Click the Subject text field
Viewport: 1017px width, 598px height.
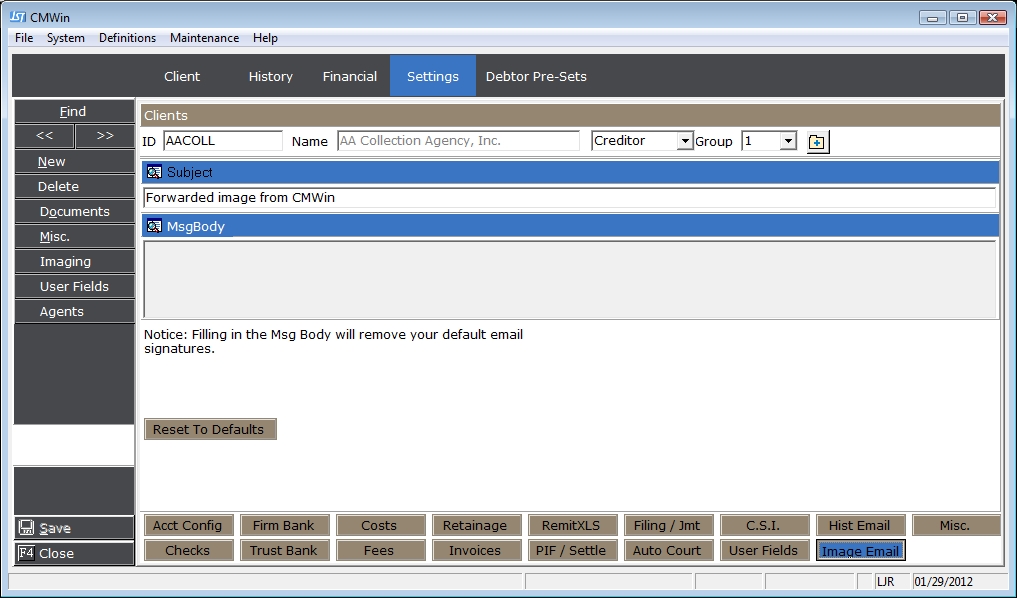click(x=570, y=198)
